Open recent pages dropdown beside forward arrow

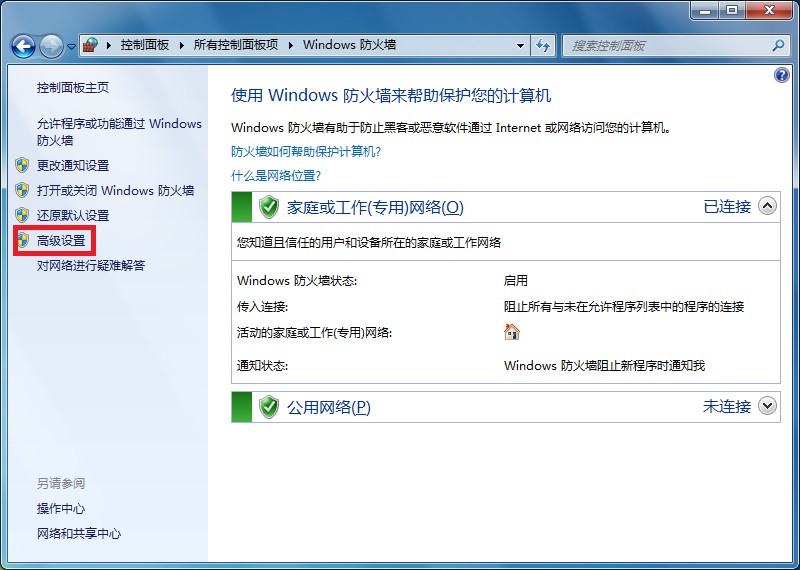pos(71,46)
